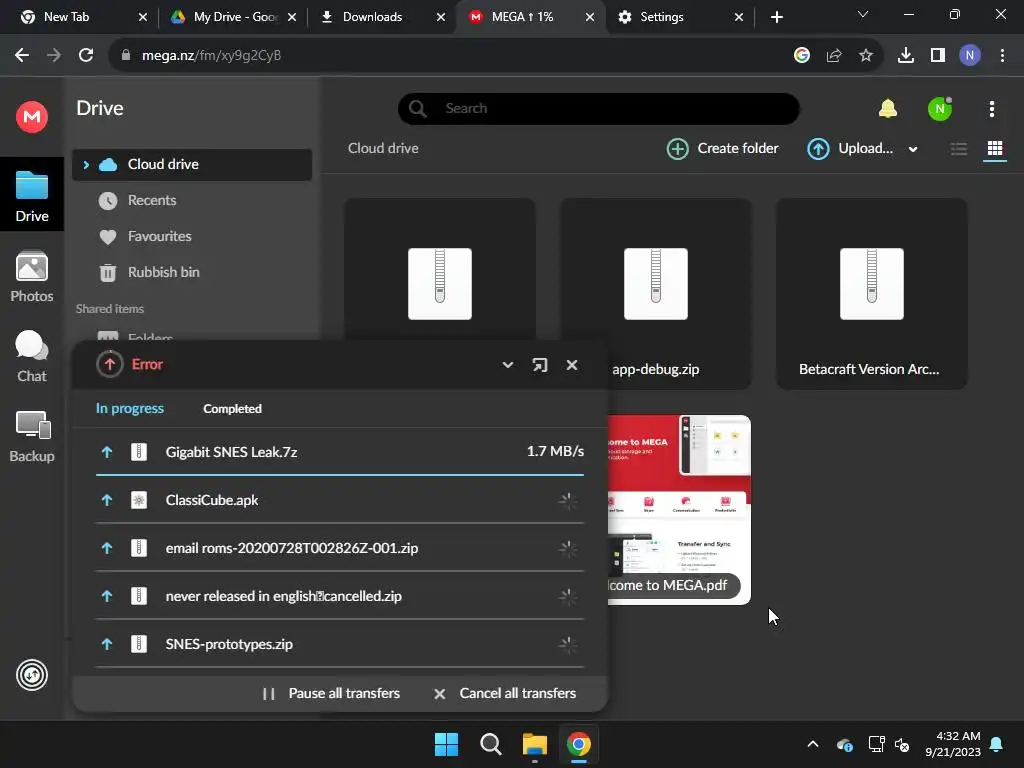Open the MEGA top-right three-dot menu
Screen dimensions: 1024x768
(x=991, y=109)
